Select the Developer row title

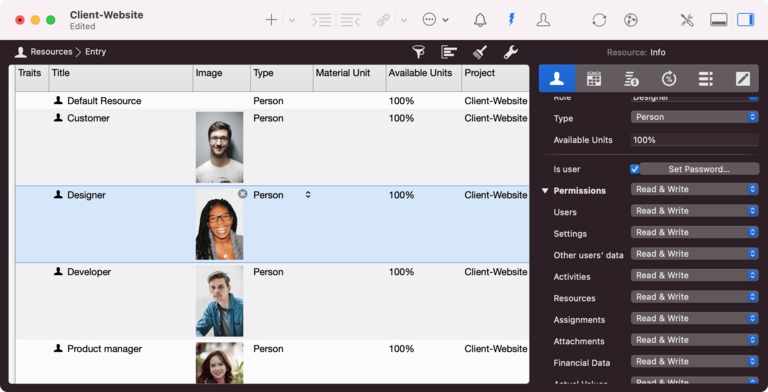click(x=89, y=272)
